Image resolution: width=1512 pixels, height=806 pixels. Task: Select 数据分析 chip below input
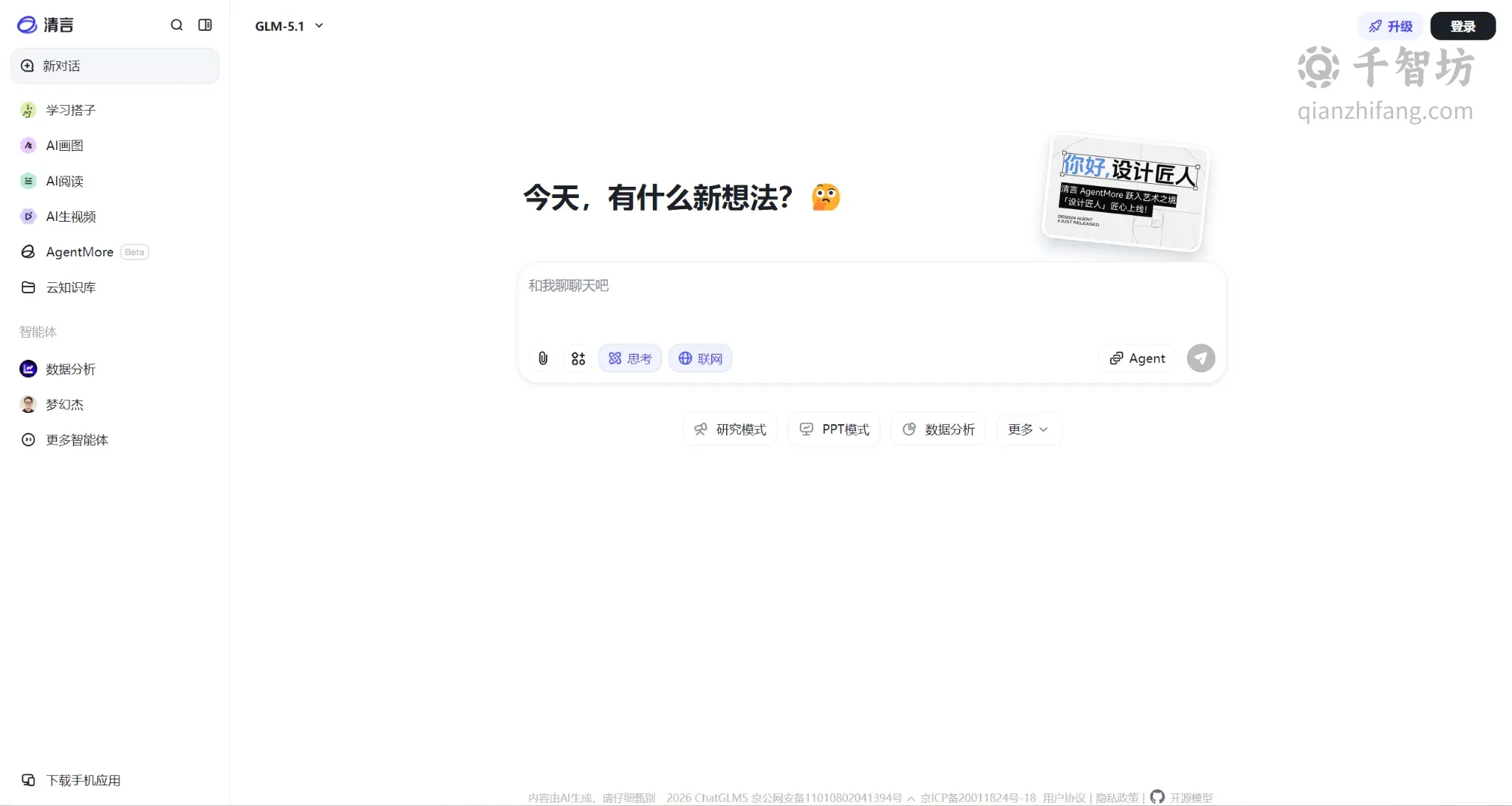[x=939, y=429]
